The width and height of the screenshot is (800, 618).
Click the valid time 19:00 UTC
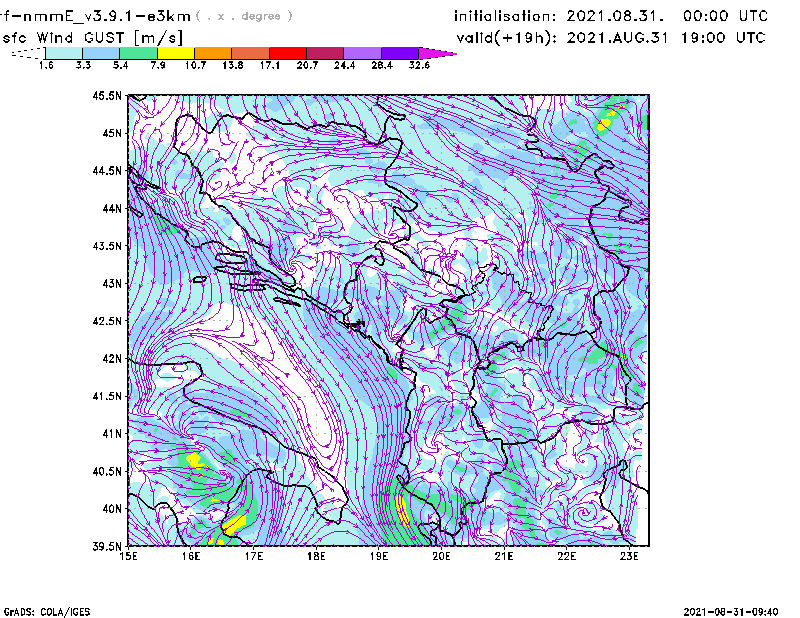[723, 38]
